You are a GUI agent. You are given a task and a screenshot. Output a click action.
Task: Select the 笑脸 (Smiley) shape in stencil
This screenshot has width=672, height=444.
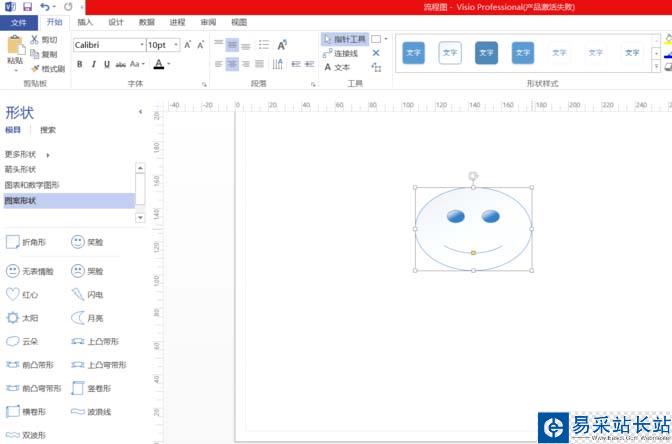87,242
